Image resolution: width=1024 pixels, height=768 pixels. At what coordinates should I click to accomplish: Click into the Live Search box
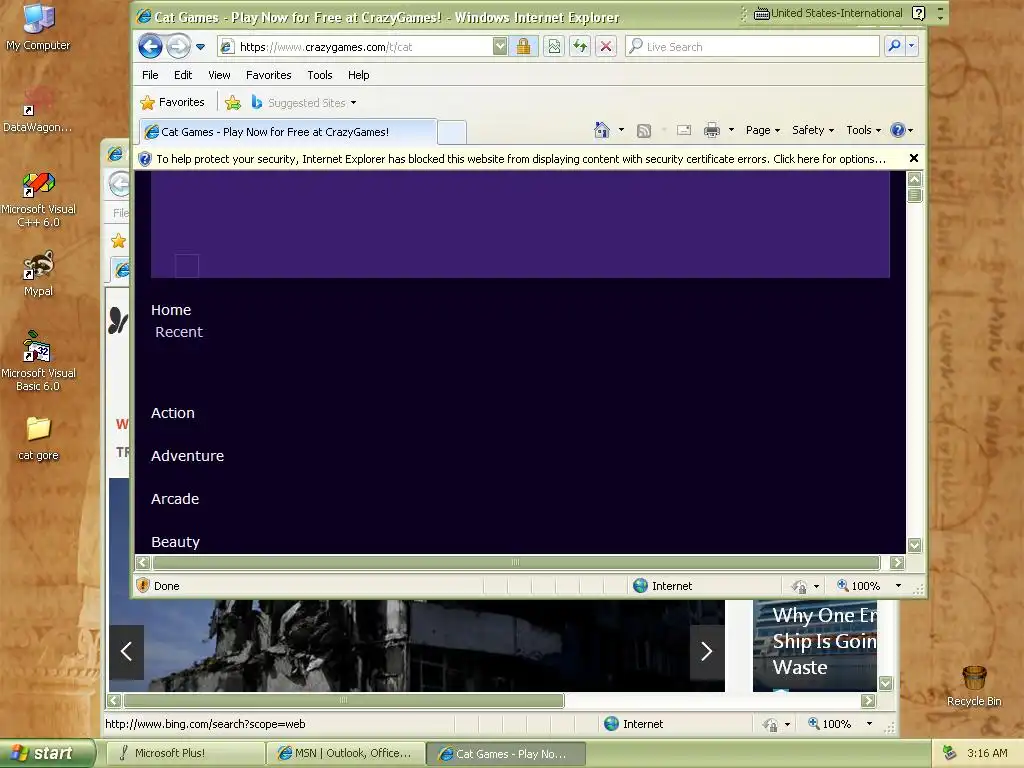pyautogui.click(x=752, y=46)
